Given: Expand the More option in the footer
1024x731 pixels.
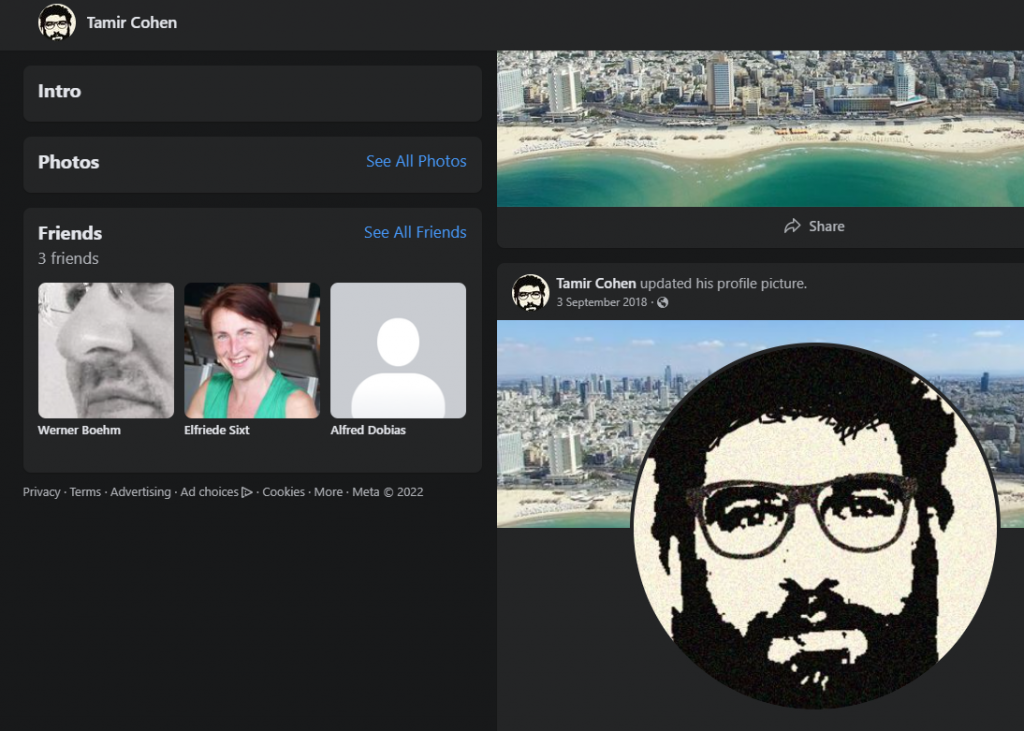Looking at the screenshot, I should (328, 492).
